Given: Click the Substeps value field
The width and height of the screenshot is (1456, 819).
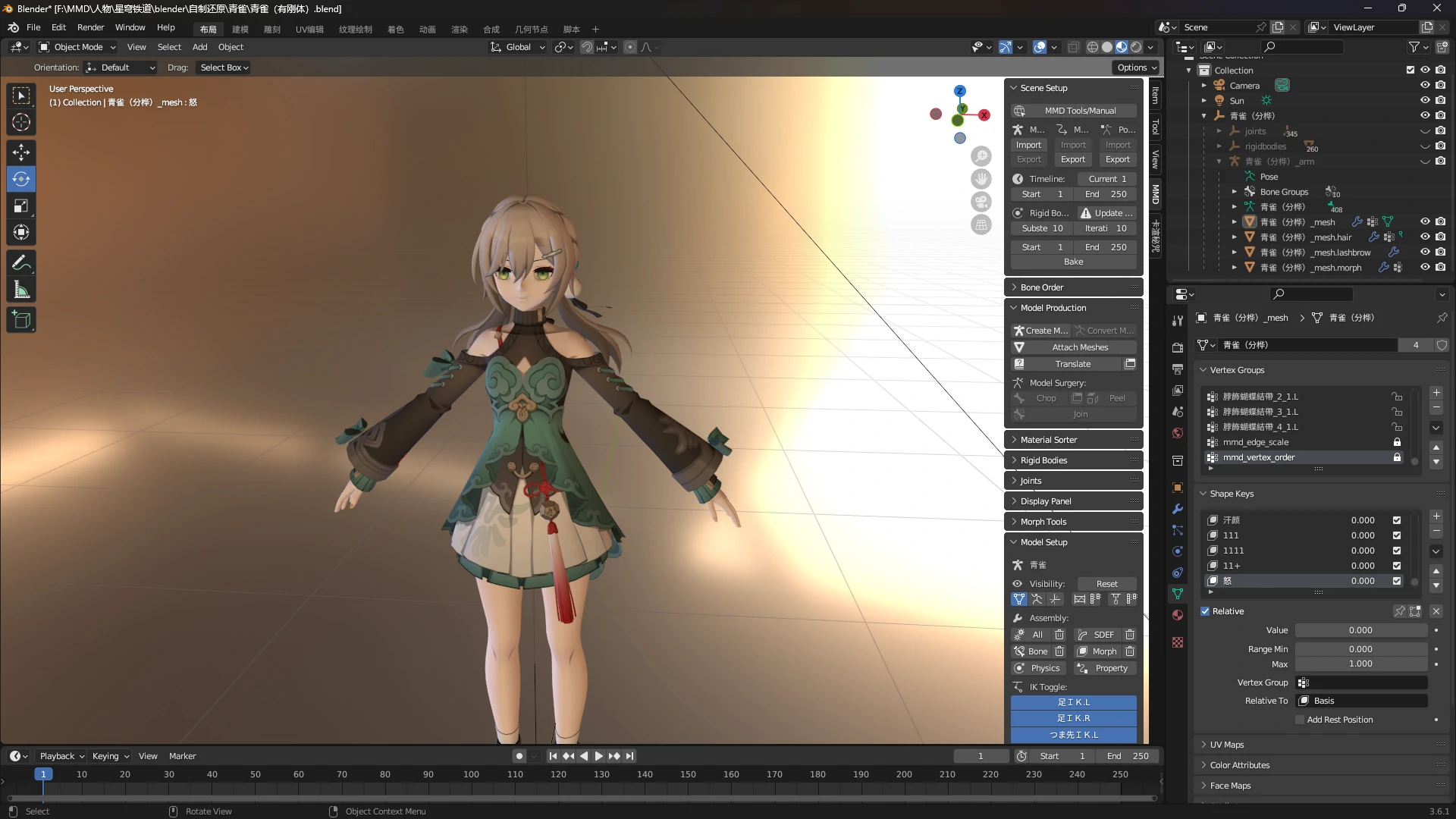Looking at the screenshot, I should click(x=1042, y=228).
